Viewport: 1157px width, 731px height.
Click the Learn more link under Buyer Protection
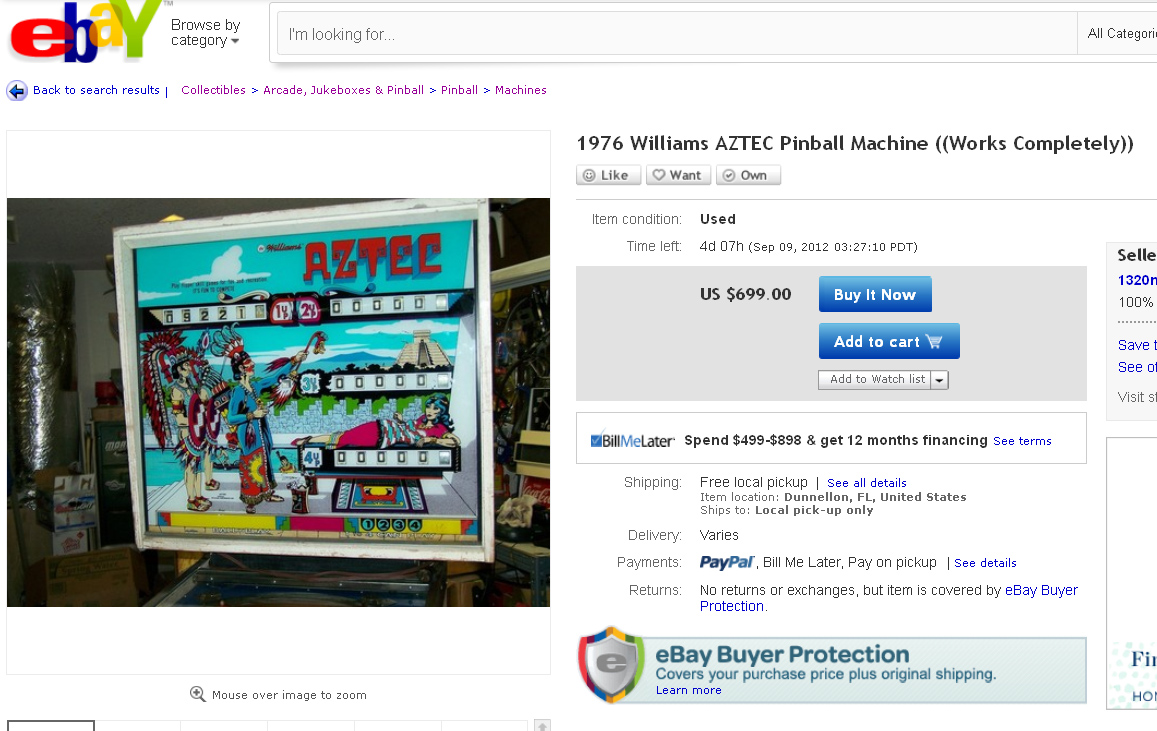[x=688, y=690]
